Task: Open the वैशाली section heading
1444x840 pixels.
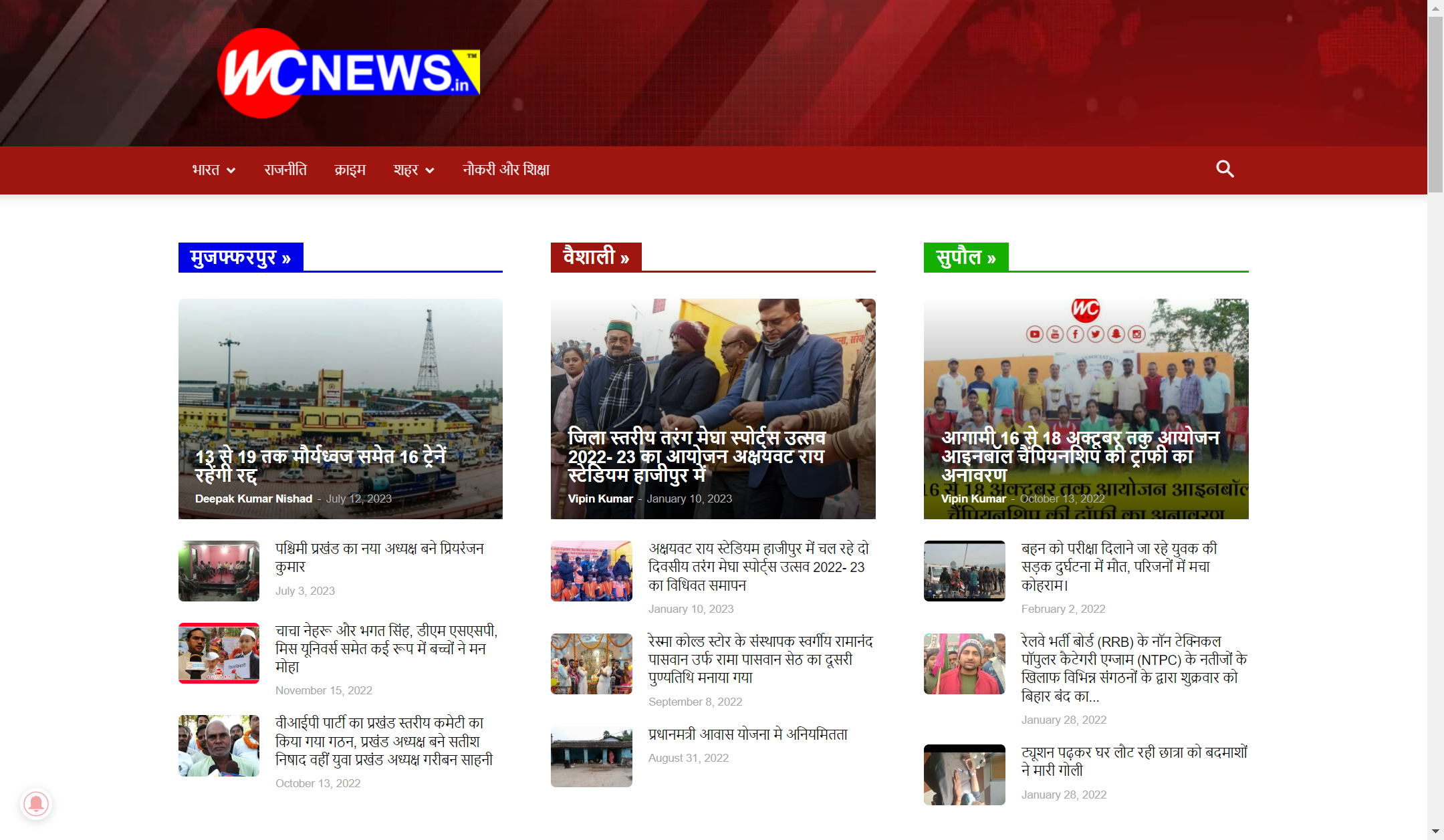Action: pyautogui.click(x=596, y=257)
